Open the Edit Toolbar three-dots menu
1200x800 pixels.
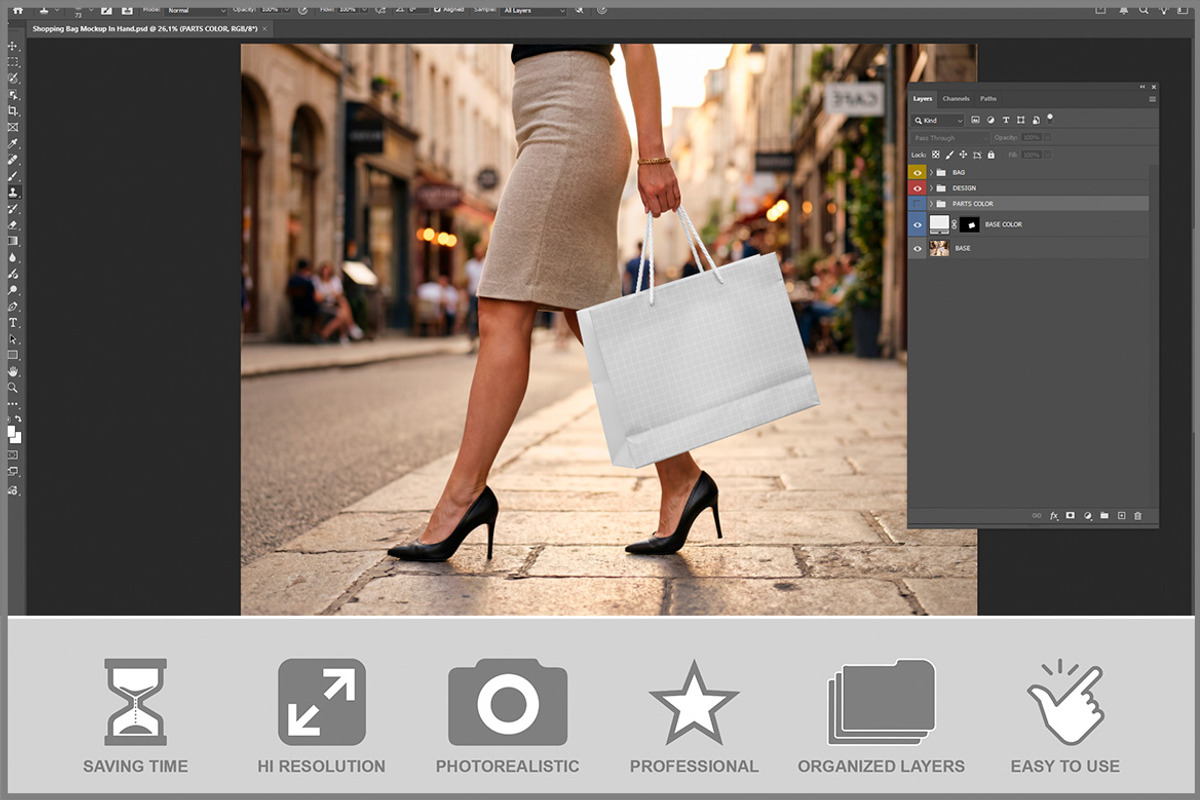point(14,403)
